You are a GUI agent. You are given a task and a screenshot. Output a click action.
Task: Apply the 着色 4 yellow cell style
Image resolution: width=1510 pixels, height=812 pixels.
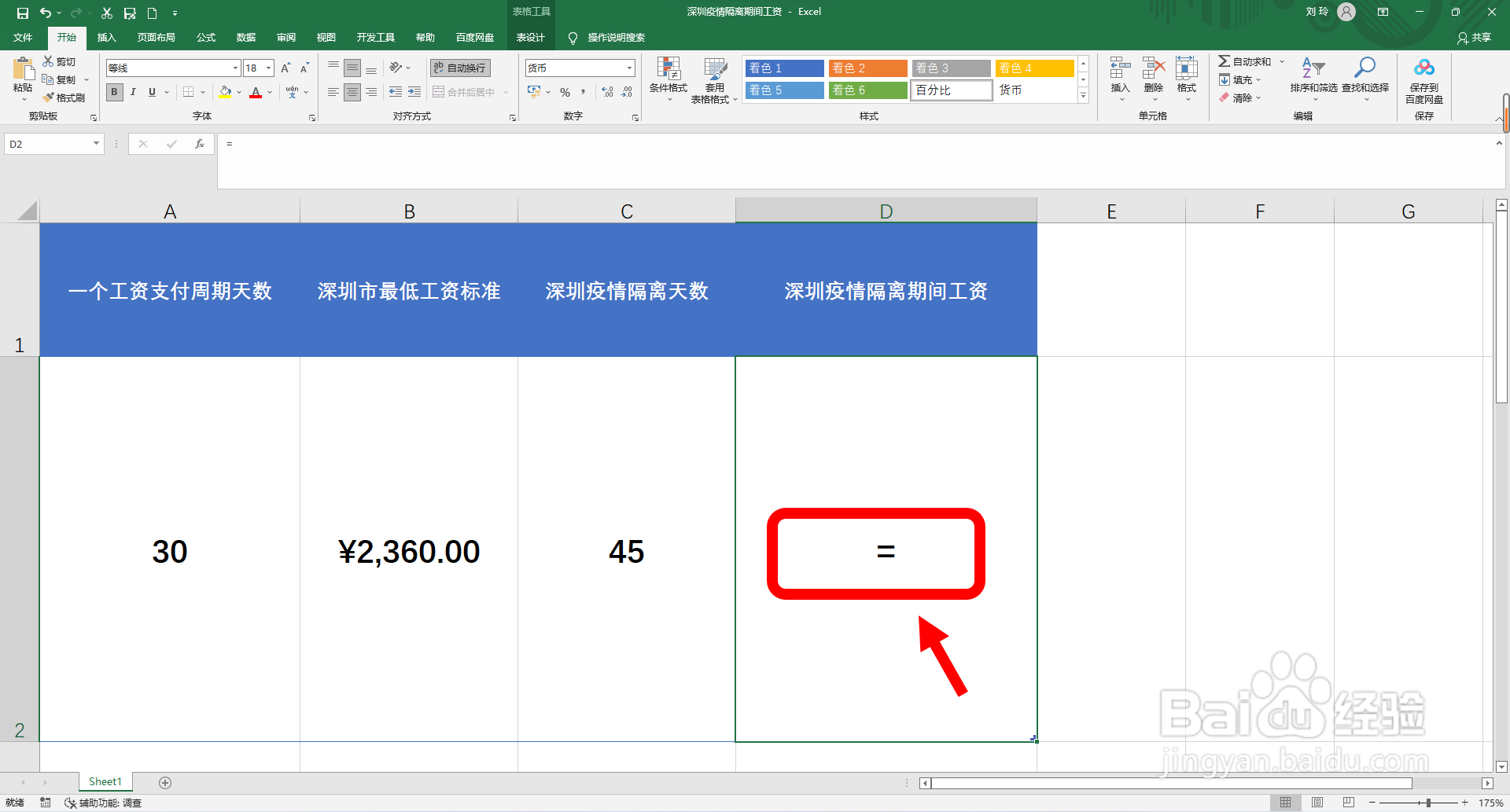coord(1034,68)
